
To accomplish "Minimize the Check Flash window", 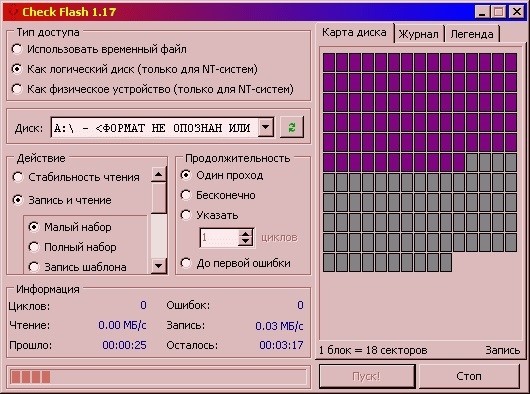I will (x=482, y=12).
